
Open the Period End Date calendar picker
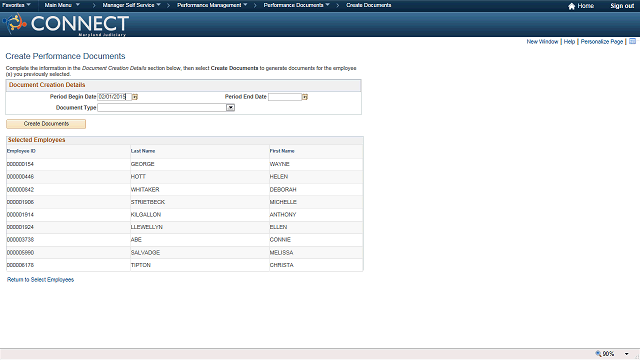coord(304,97)
